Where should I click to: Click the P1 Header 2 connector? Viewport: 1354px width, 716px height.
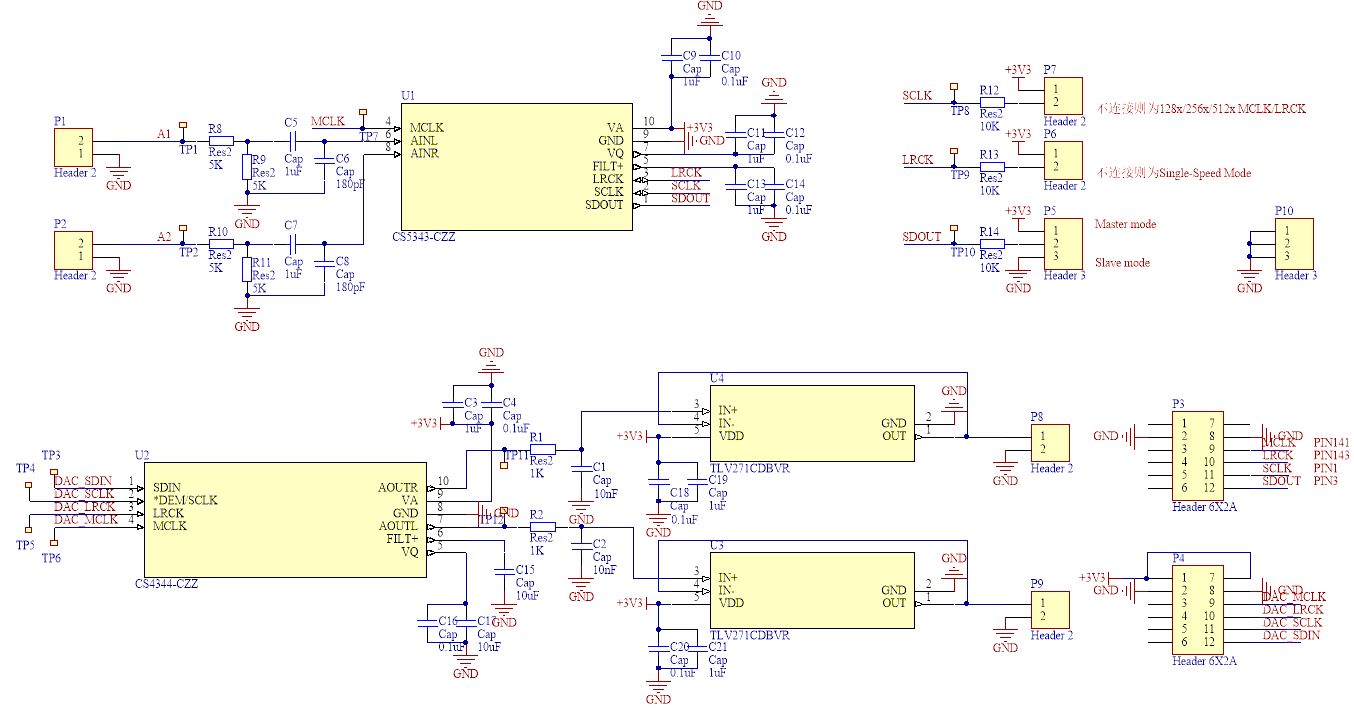[x=74, y=147]
